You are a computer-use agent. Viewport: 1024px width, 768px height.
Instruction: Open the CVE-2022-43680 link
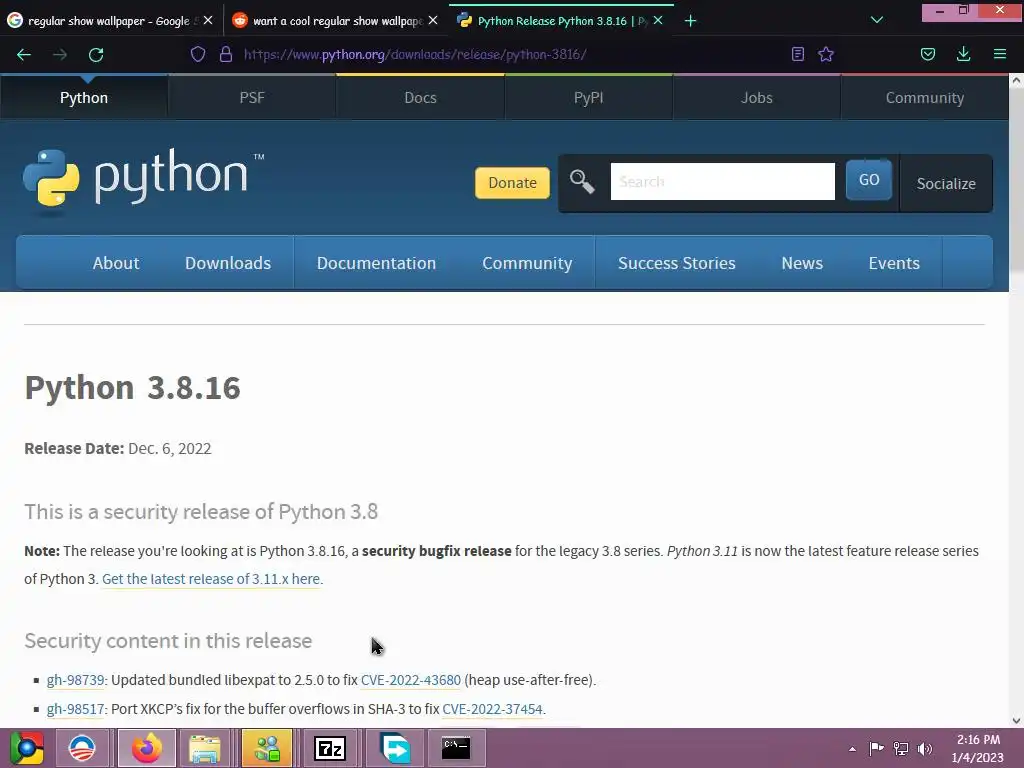pyautogui.click(x=411, y=680)
